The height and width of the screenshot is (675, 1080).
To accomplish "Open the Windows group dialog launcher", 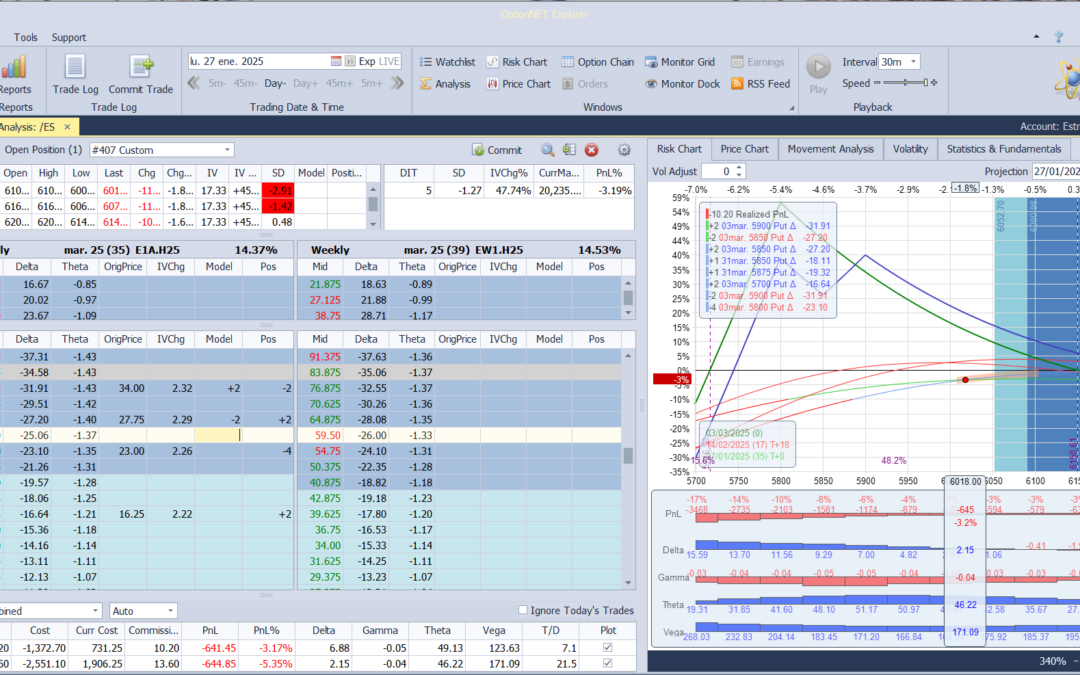I will click(x=791, y=108).
